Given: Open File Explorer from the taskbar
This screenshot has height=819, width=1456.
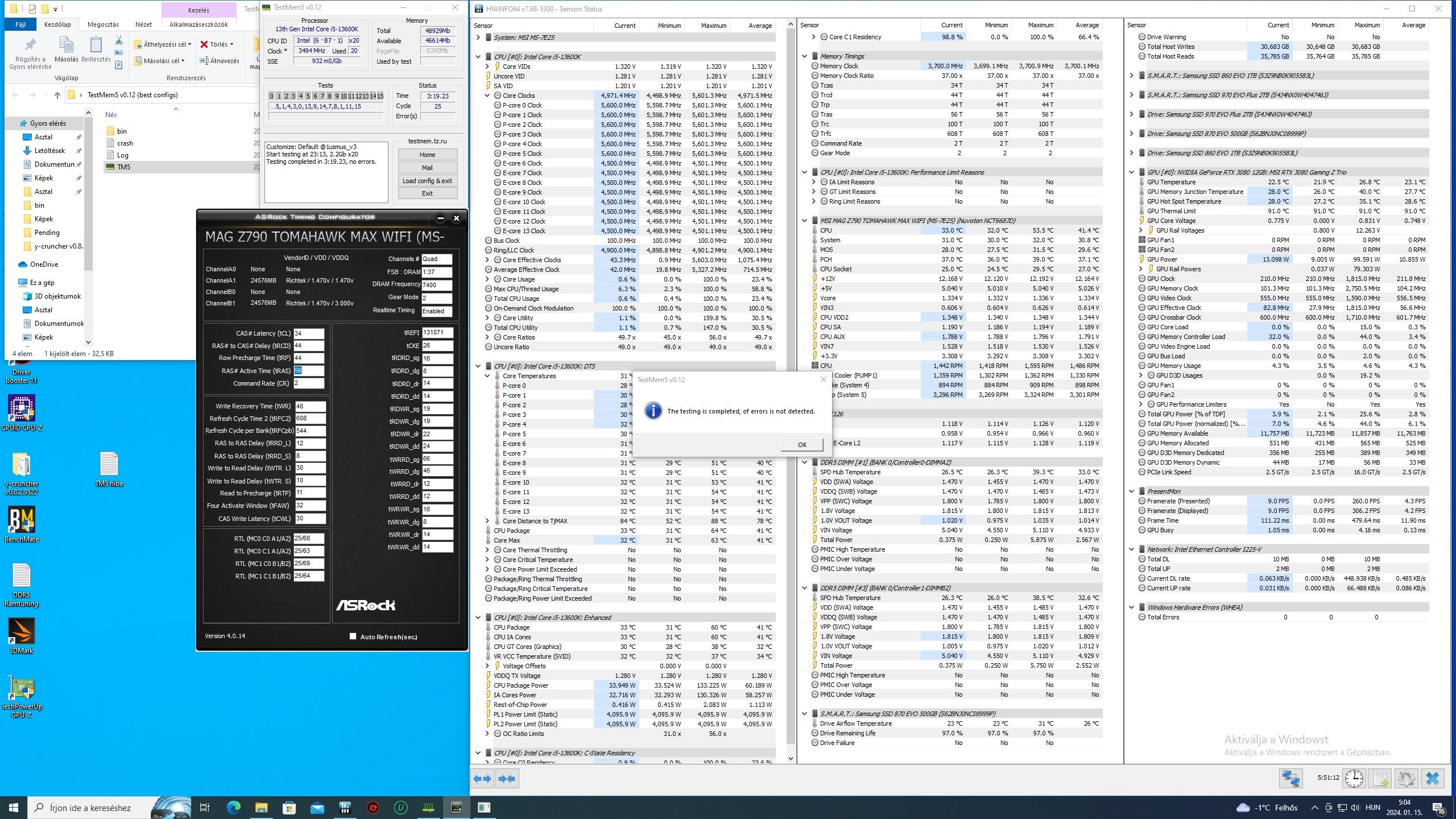Looking at the screenshot, I should pos(261,808).
